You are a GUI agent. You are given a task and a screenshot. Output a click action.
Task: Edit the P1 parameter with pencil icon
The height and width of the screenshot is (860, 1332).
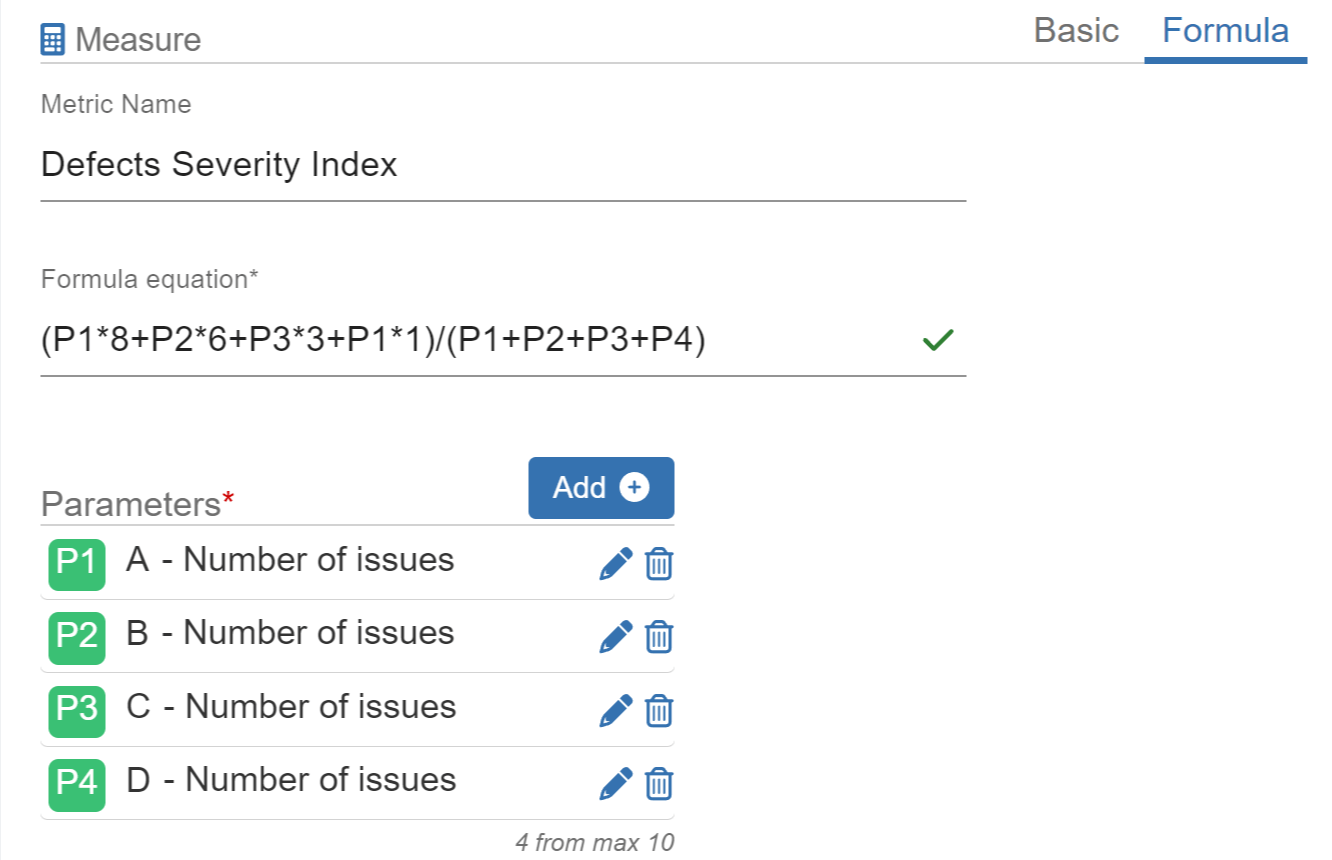(616, 564)
